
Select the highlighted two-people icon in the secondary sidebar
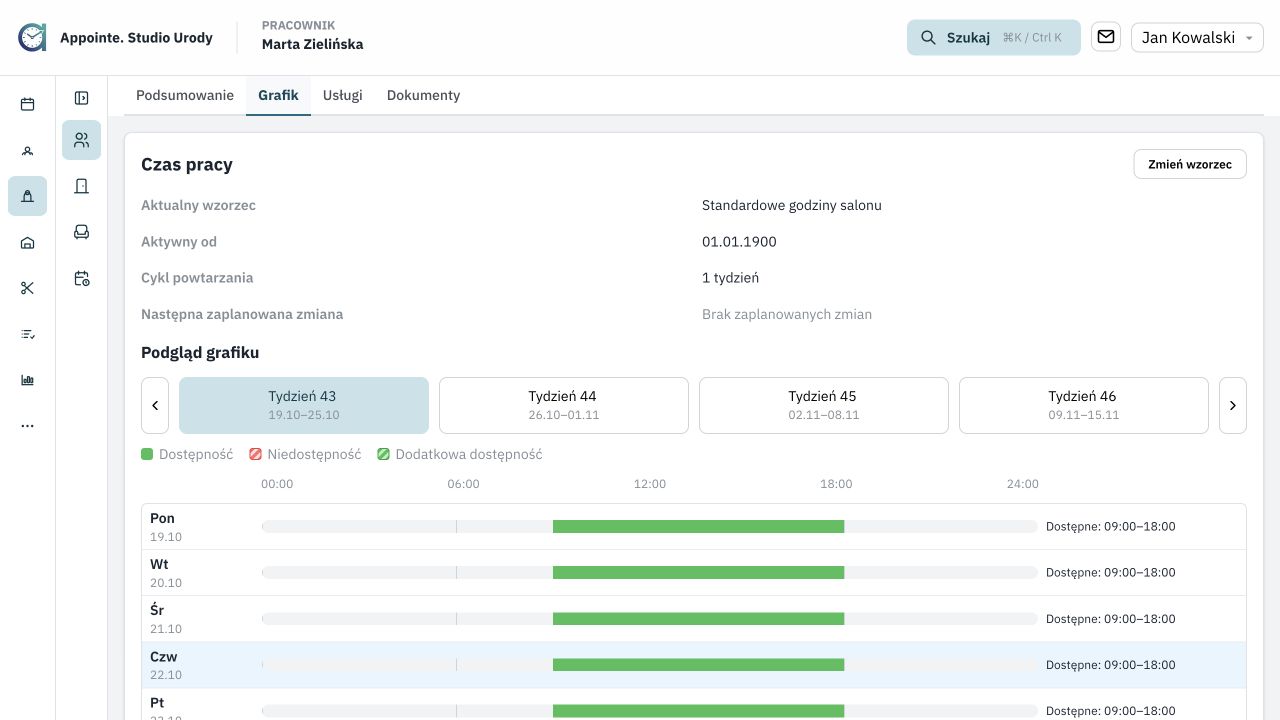click(82, 140)
